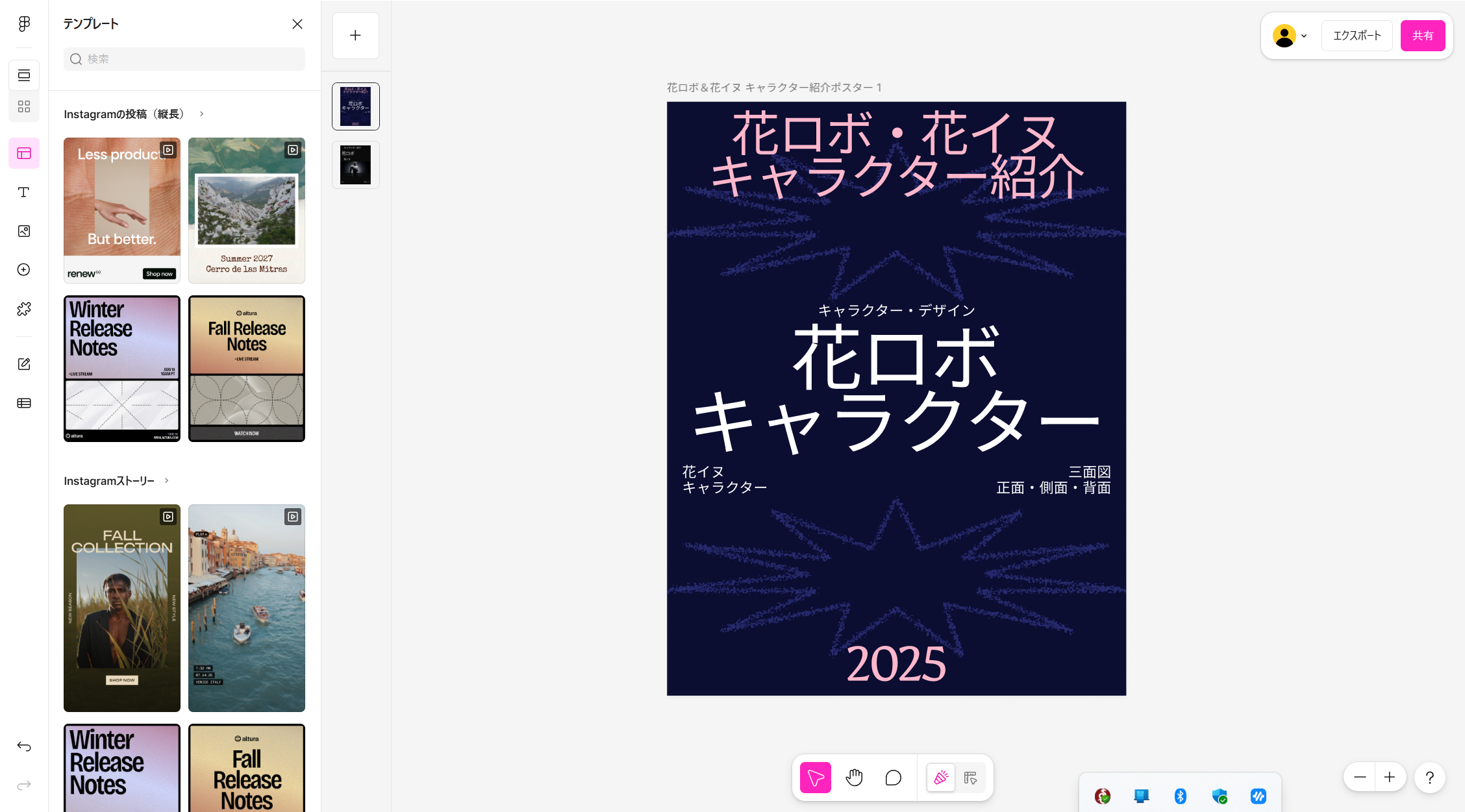Select the second page thumbnail
This screenshot has height=812, width=1465.
tap(356, 165)
